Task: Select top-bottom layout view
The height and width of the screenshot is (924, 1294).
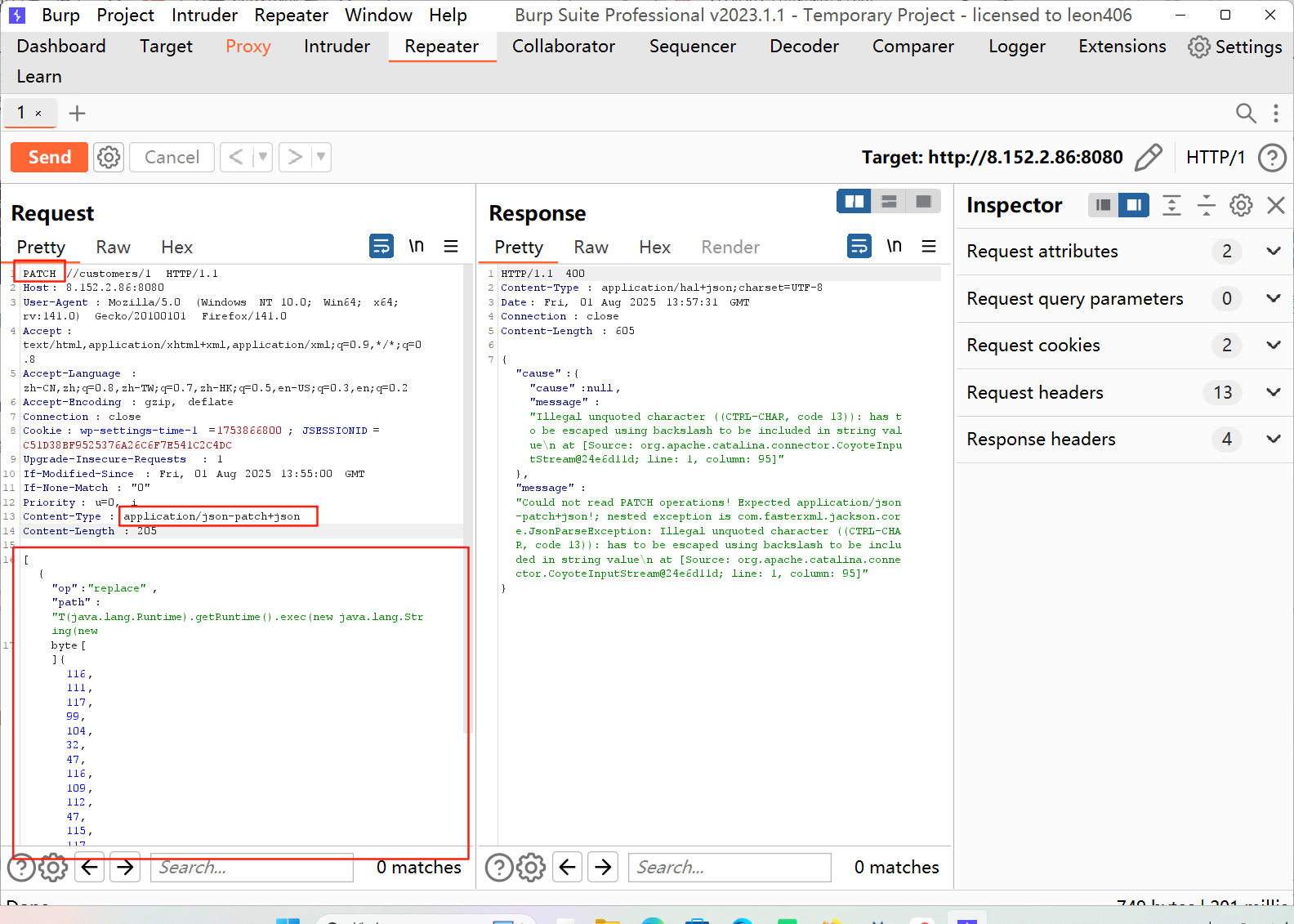Action: [889, 201]
